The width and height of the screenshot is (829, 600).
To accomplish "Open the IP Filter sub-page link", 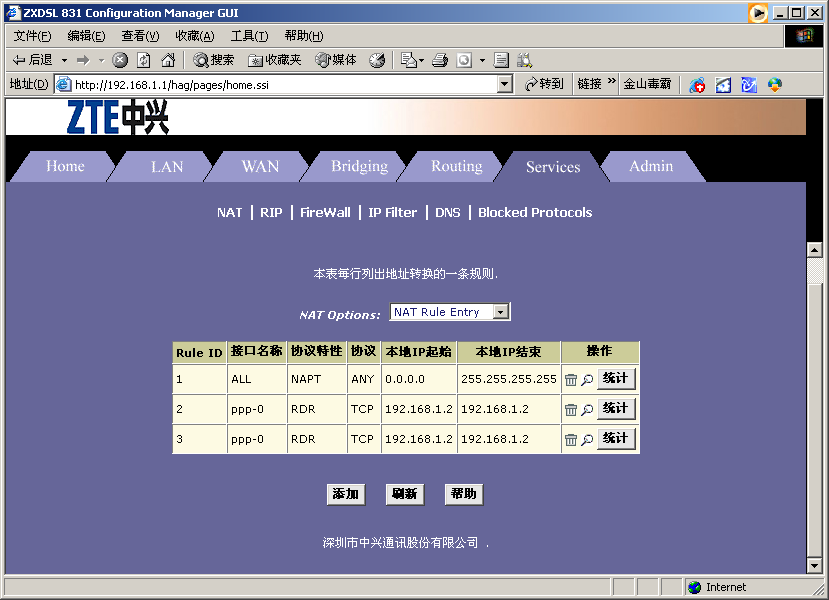I will tap(392, 213).
